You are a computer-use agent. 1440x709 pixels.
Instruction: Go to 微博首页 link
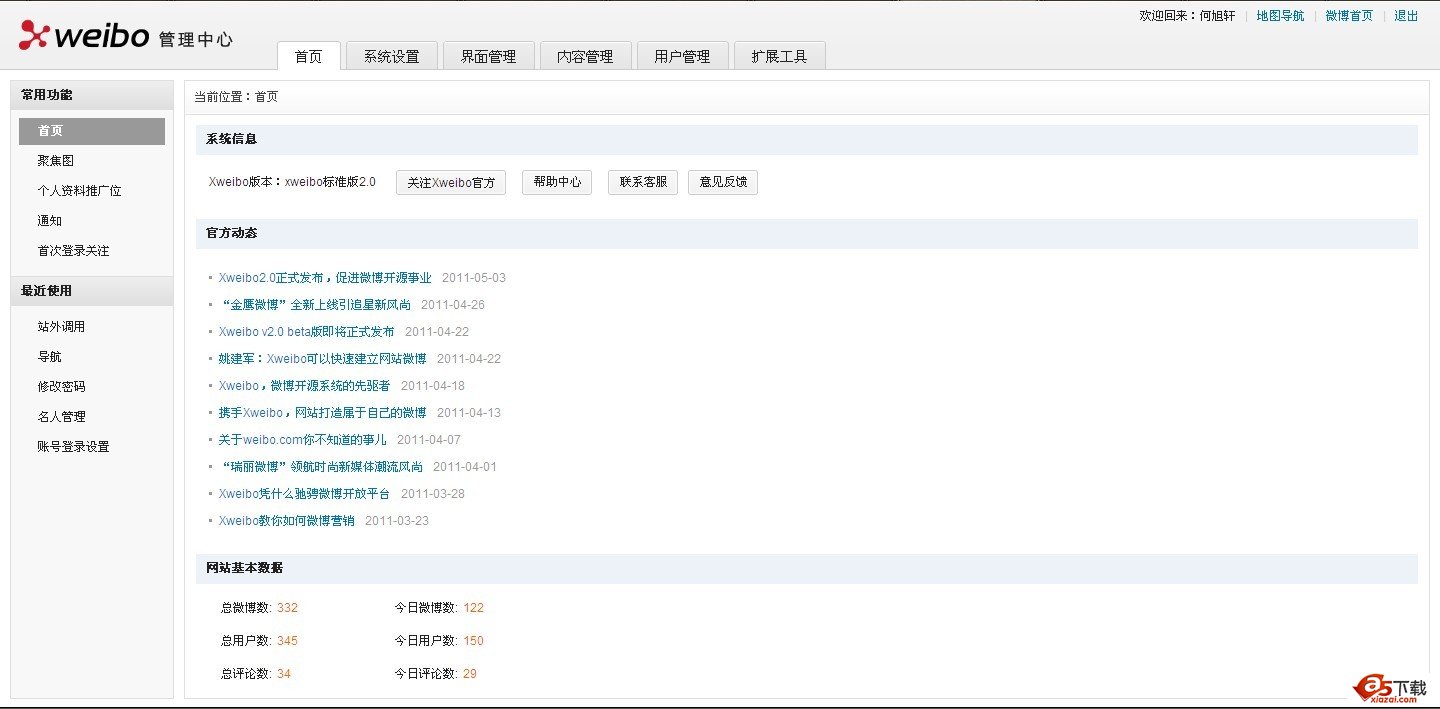coord(1349,16)
